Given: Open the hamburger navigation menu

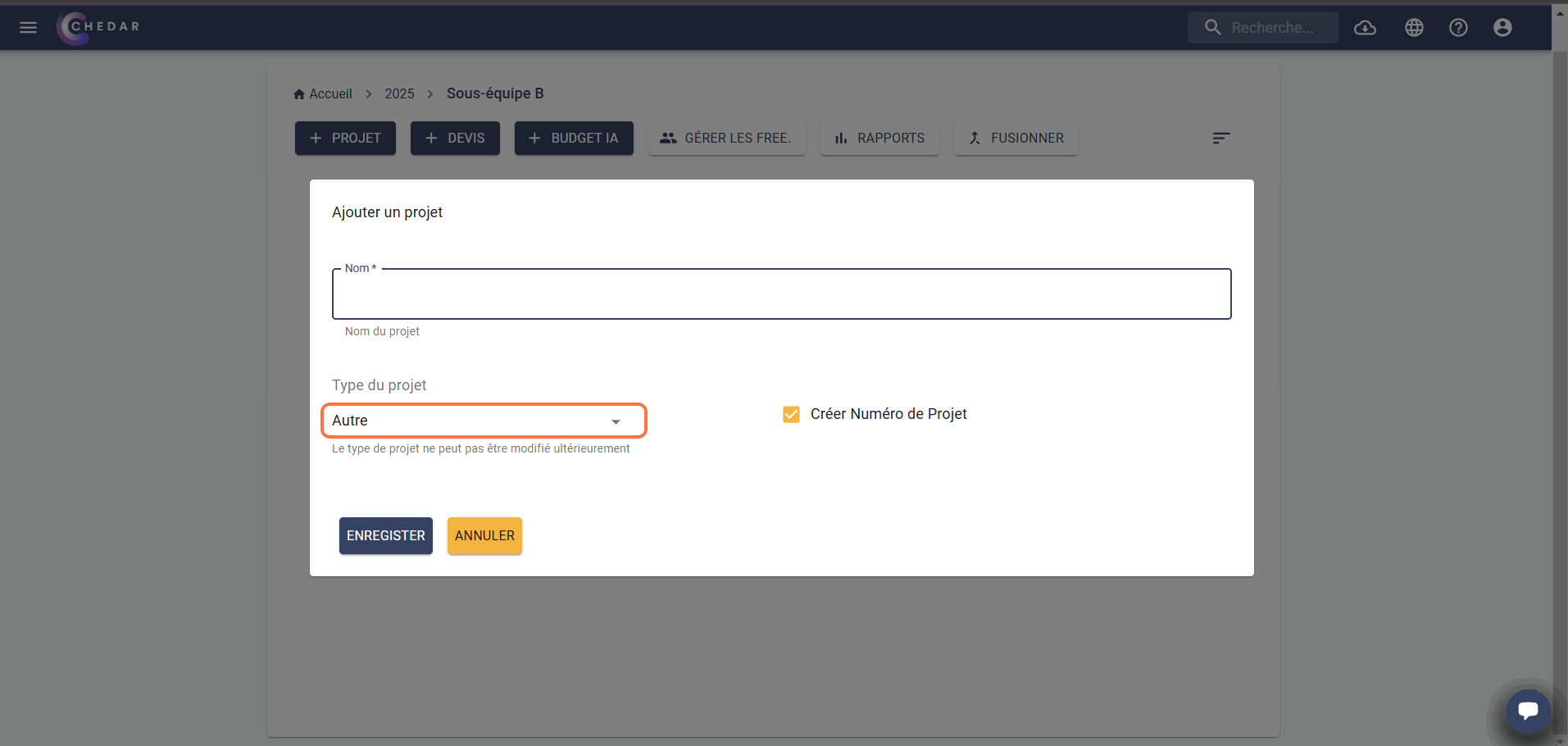Looking at the screenshot, I should click(28, 27).
